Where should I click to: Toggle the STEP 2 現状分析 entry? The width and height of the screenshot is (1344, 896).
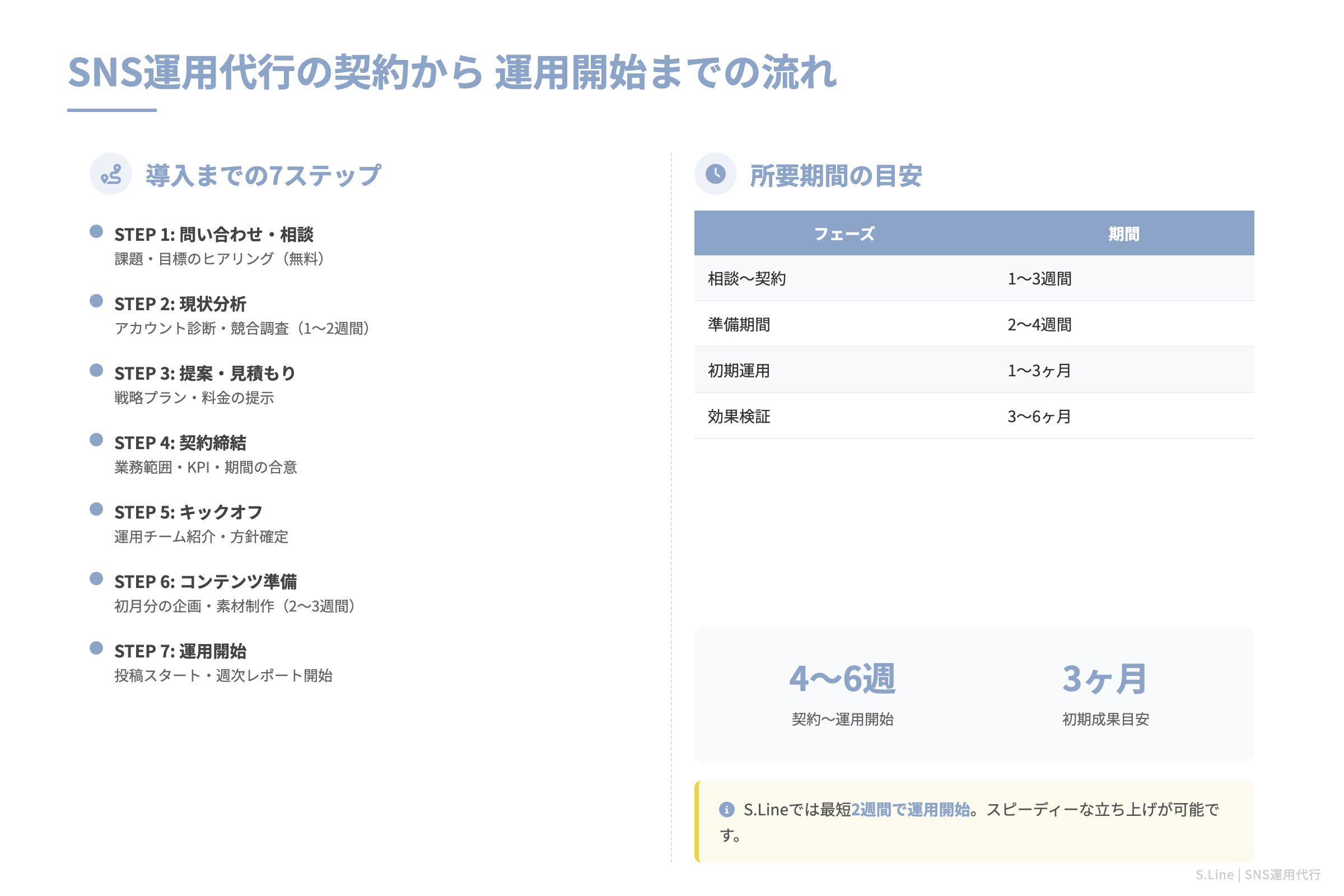[x=181, y=304]
